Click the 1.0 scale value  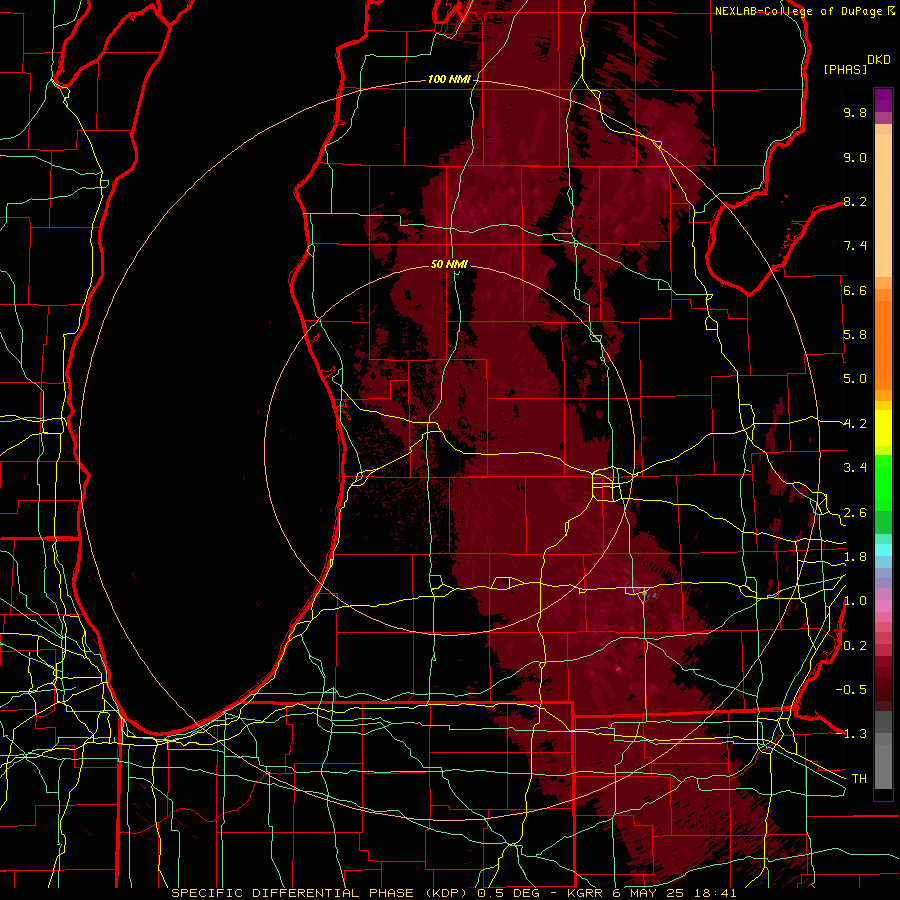click(855, 601)
